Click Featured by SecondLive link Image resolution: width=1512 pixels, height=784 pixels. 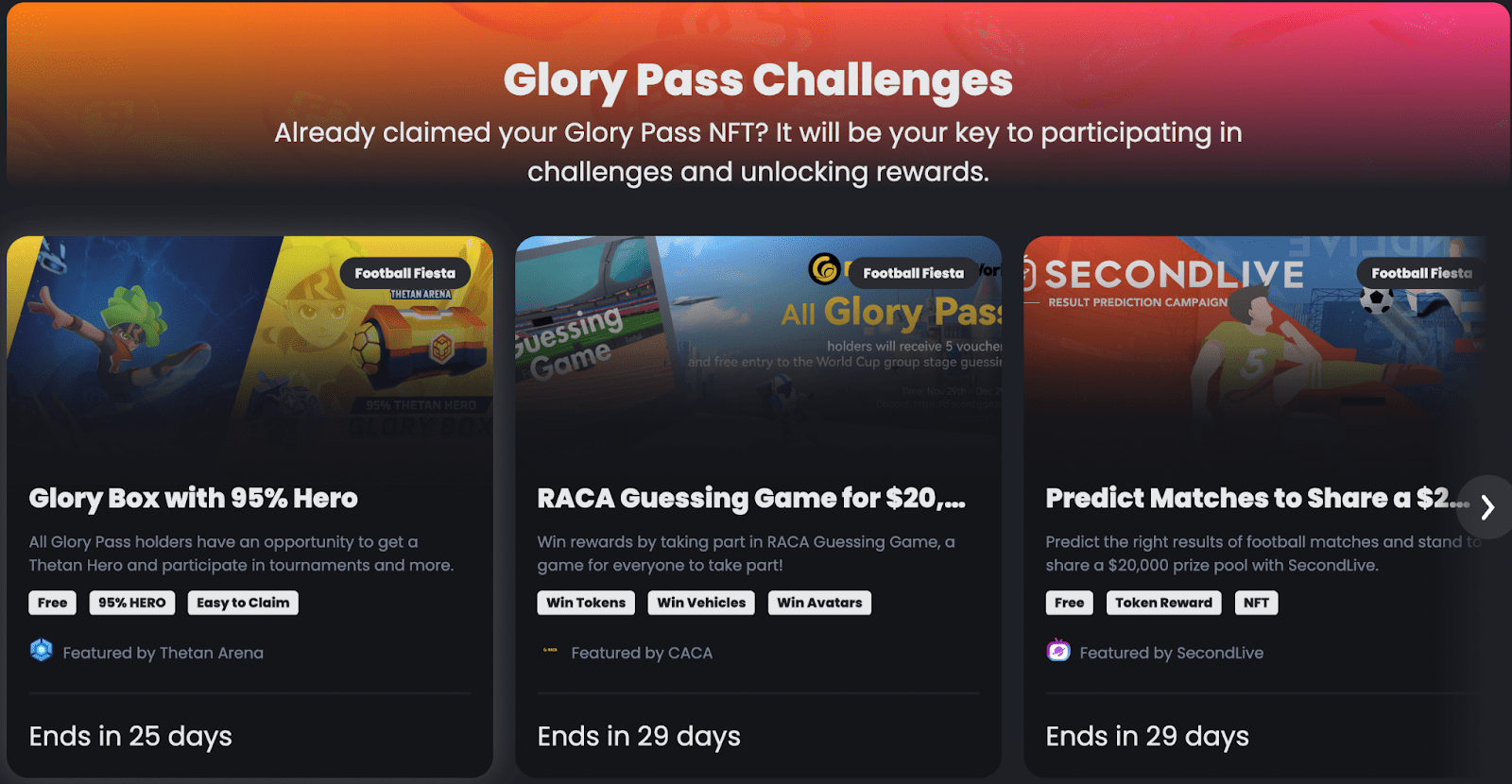[1172, 652]
